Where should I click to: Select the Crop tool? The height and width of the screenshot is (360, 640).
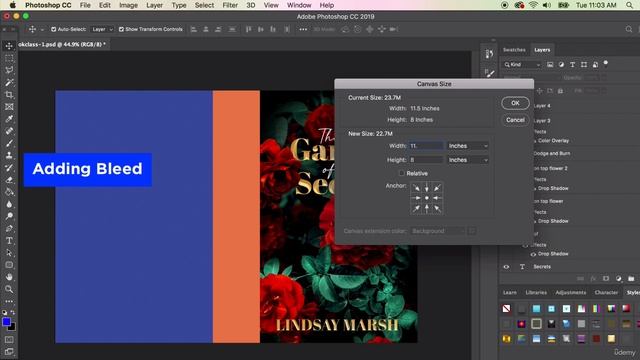(9, 95)
